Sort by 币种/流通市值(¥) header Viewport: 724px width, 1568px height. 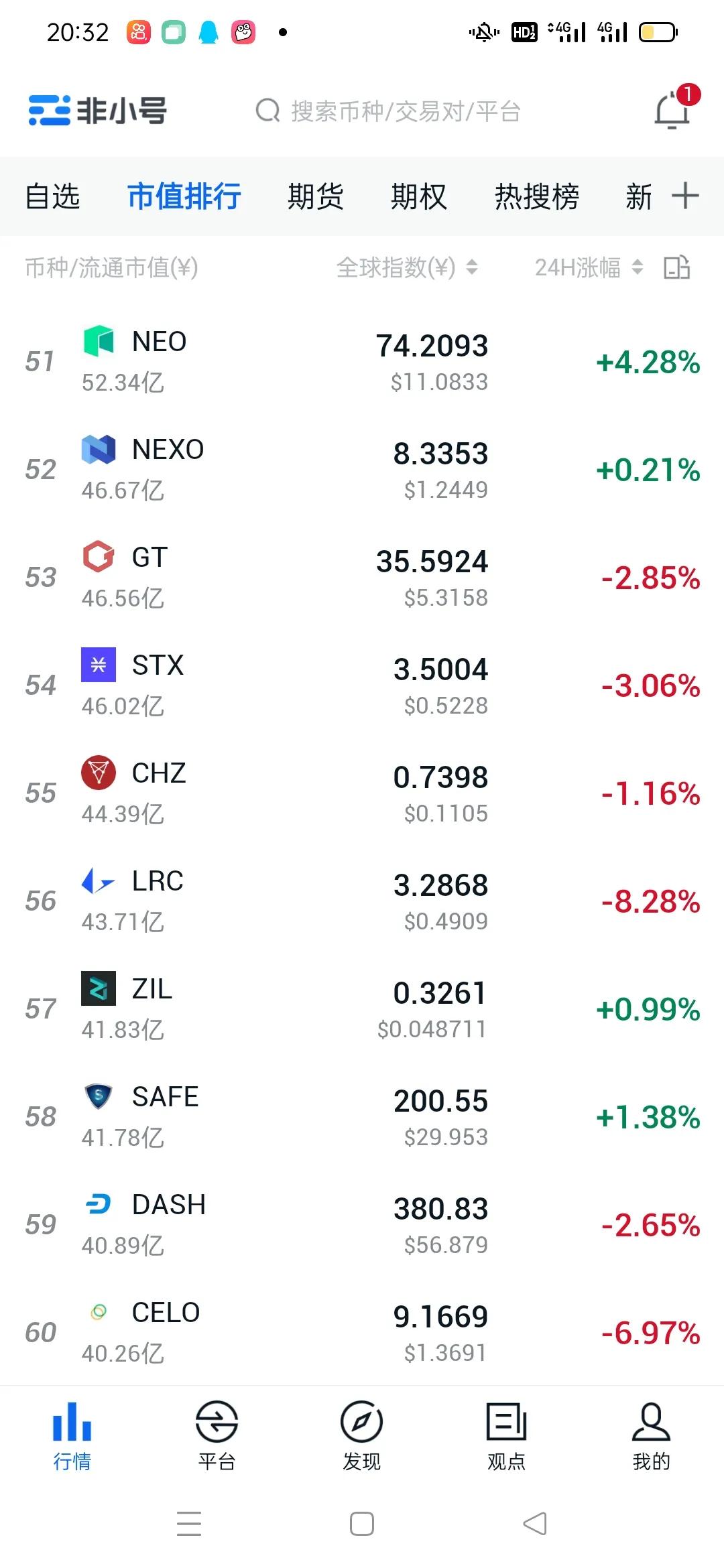tap(111, 267)
